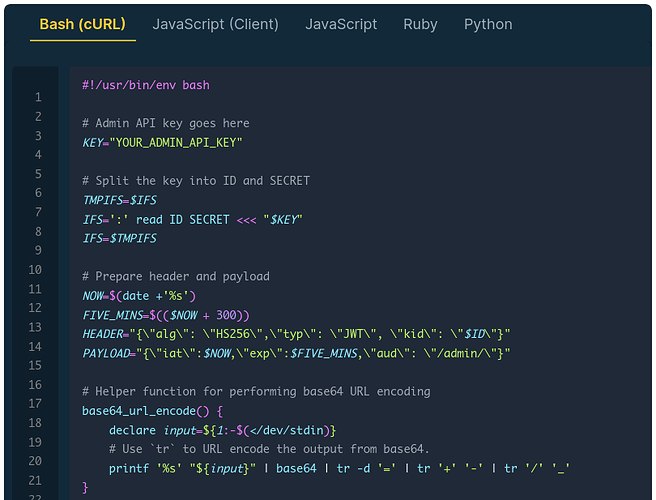The image size is (656, 500).
Task: Show the Ruby code example
Action: pos(420,25)
